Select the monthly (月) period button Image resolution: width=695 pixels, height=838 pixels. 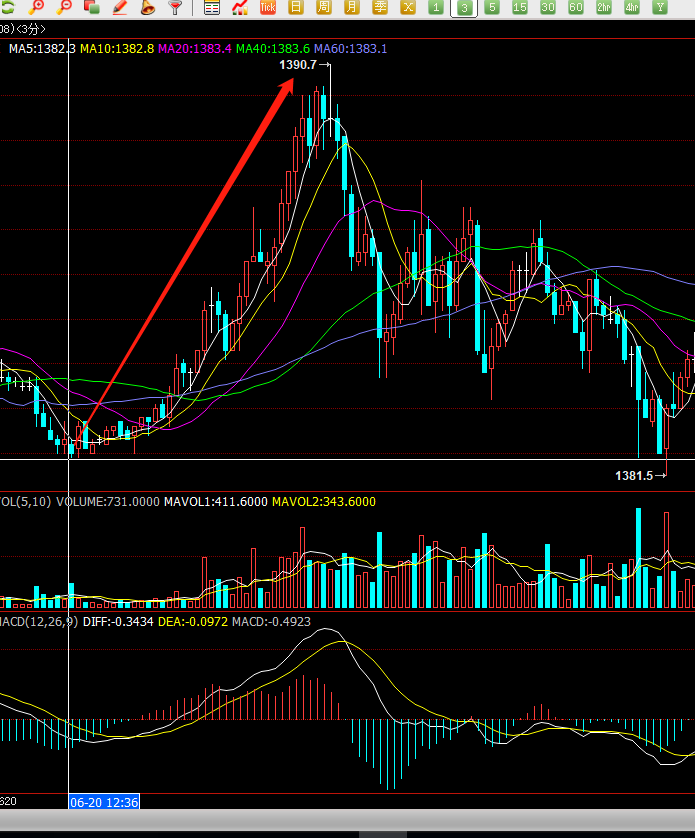point(352,8)
